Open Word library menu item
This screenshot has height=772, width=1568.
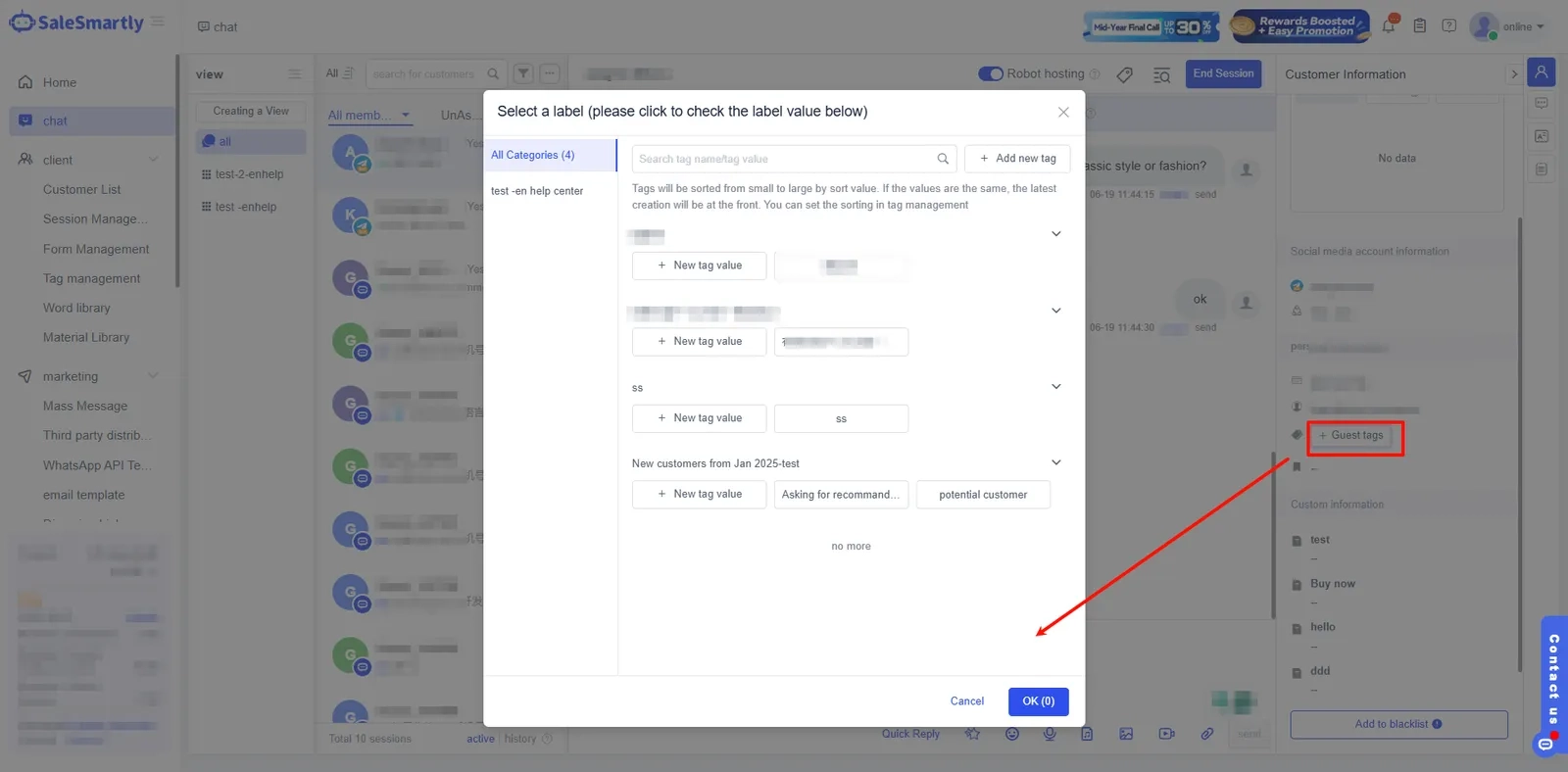tap(76, 308)
